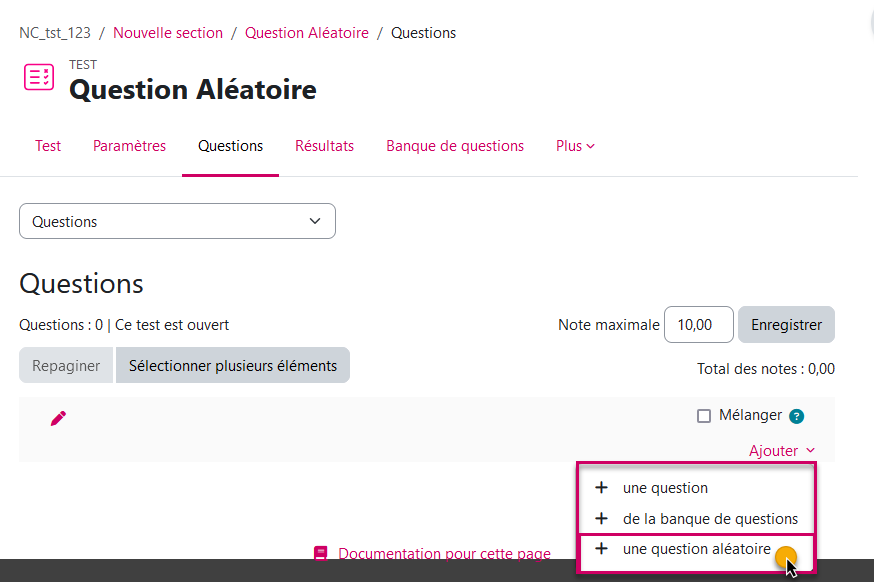Enable the Mélanger checkbox
874x582 pixels.
[x=705, y=415]
